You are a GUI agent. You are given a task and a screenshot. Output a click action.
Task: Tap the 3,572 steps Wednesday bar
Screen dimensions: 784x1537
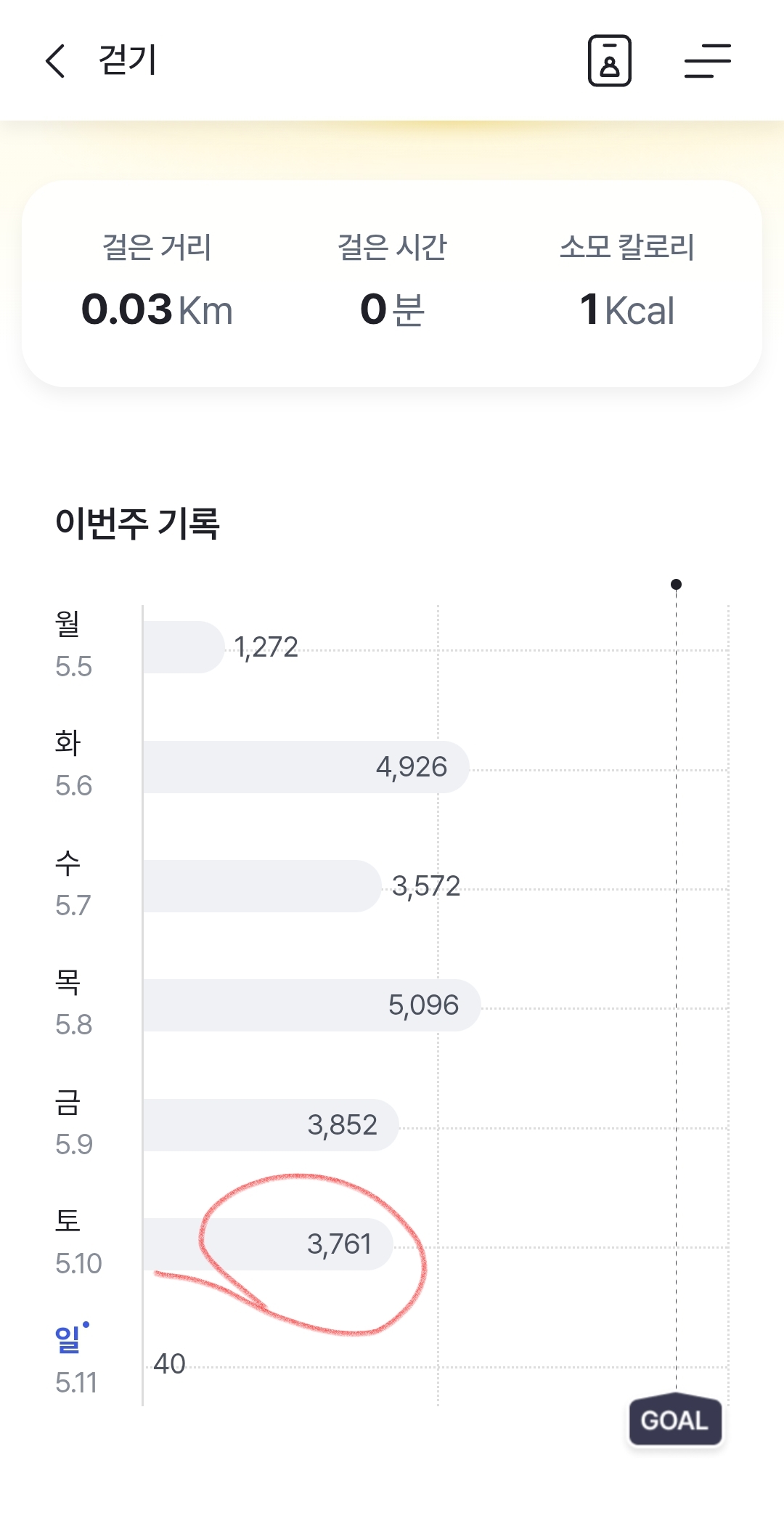261,886
